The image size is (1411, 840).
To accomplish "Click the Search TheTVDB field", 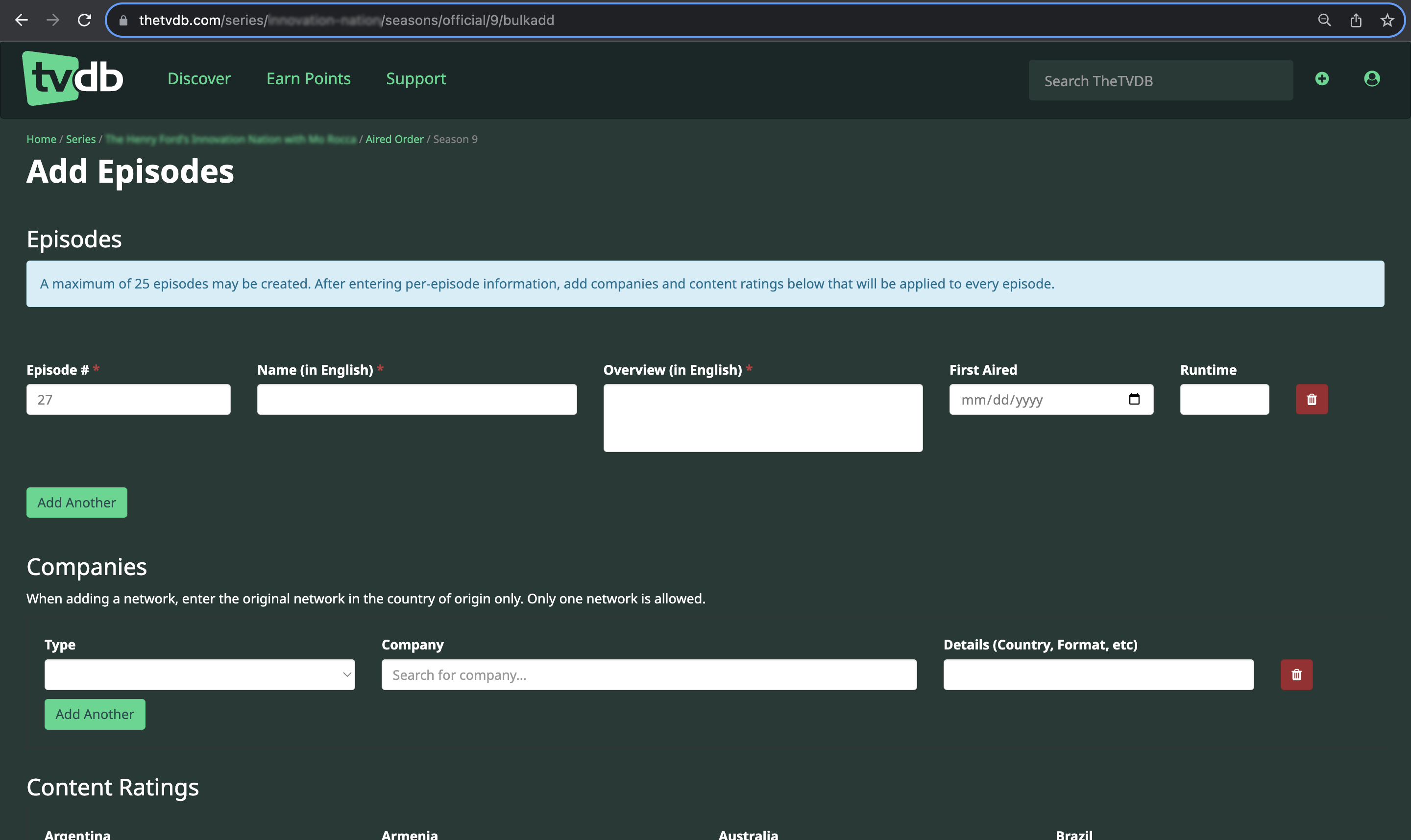I will pyautogui.click(x=1160, y=80).
